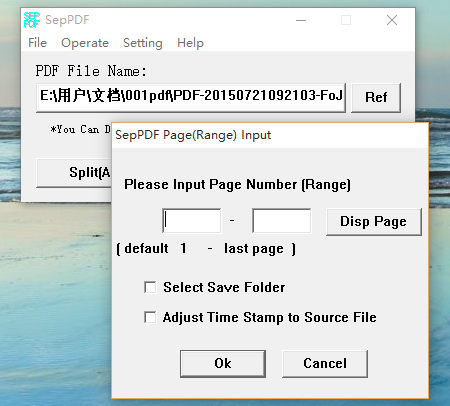Click the SepPDF main window title text
Screen dimensions: 450x406
(67, 20)
